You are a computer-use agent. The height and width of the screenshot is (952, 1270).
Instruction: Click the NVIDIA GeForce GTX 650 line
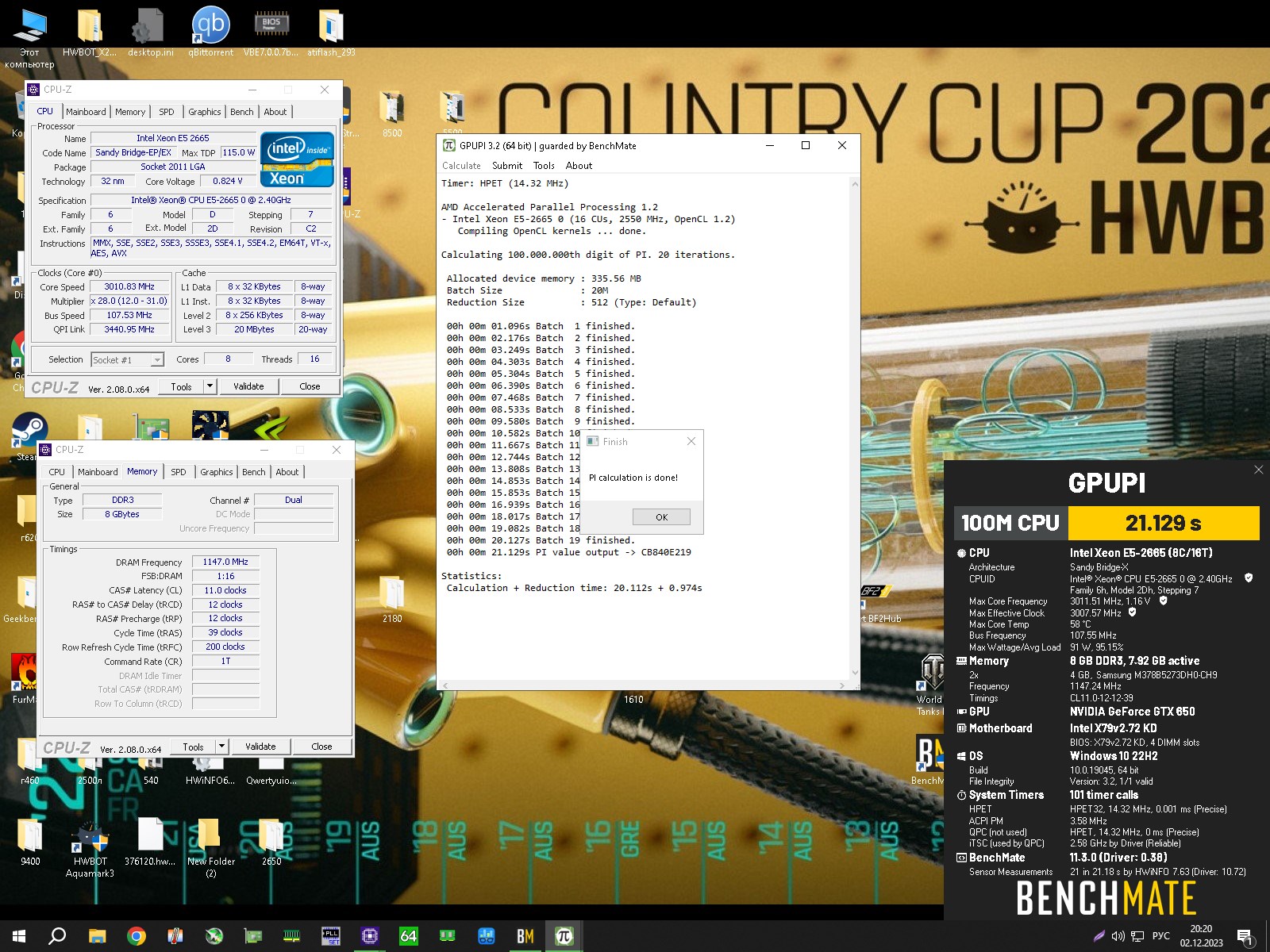pyautogui.click(x=1132, y=712)
